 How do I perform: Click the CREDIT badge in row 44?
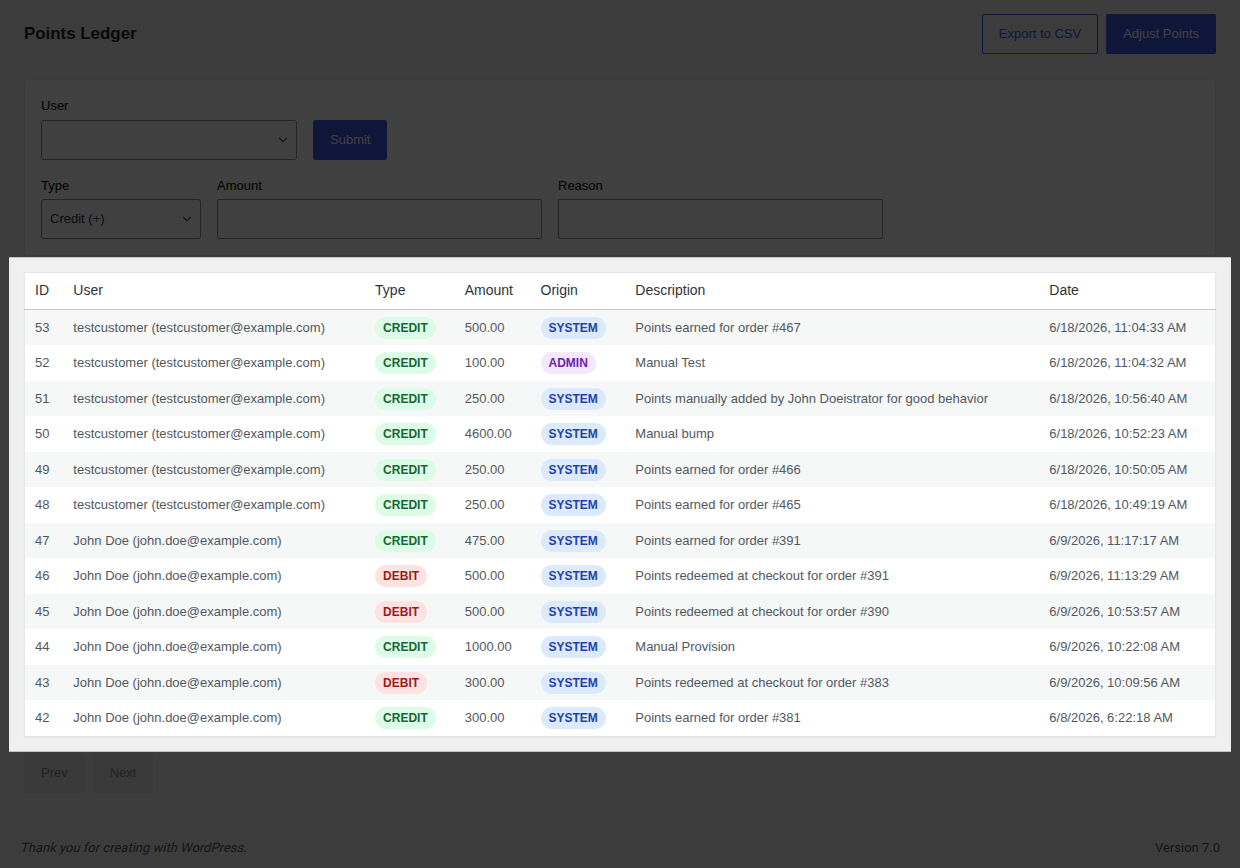pos(405,647)
